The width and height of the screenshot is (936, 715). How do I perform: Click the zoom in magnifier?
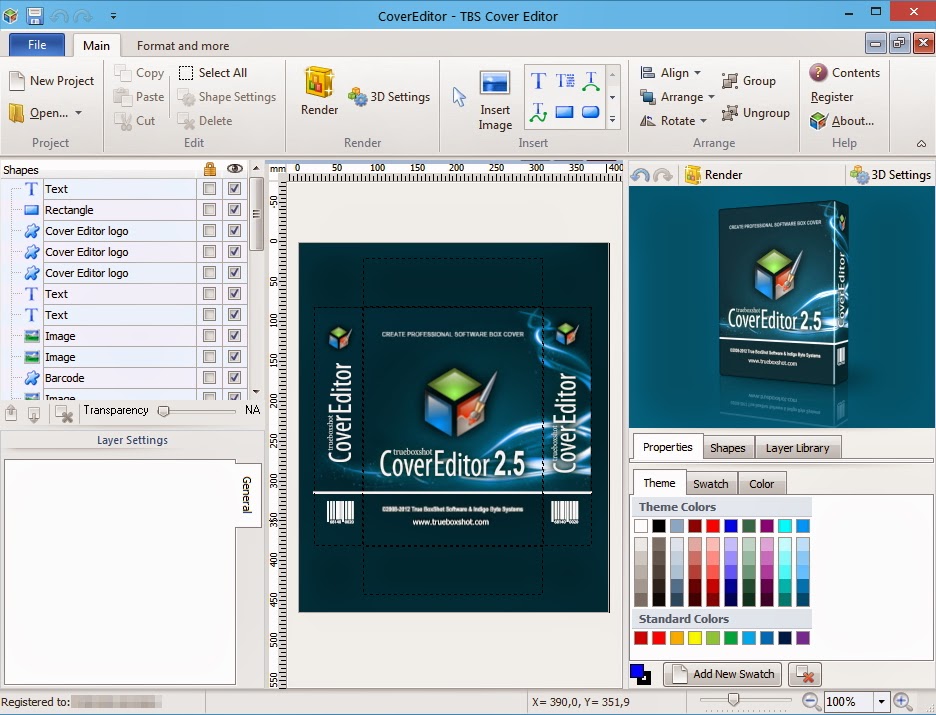pos(903,701)
